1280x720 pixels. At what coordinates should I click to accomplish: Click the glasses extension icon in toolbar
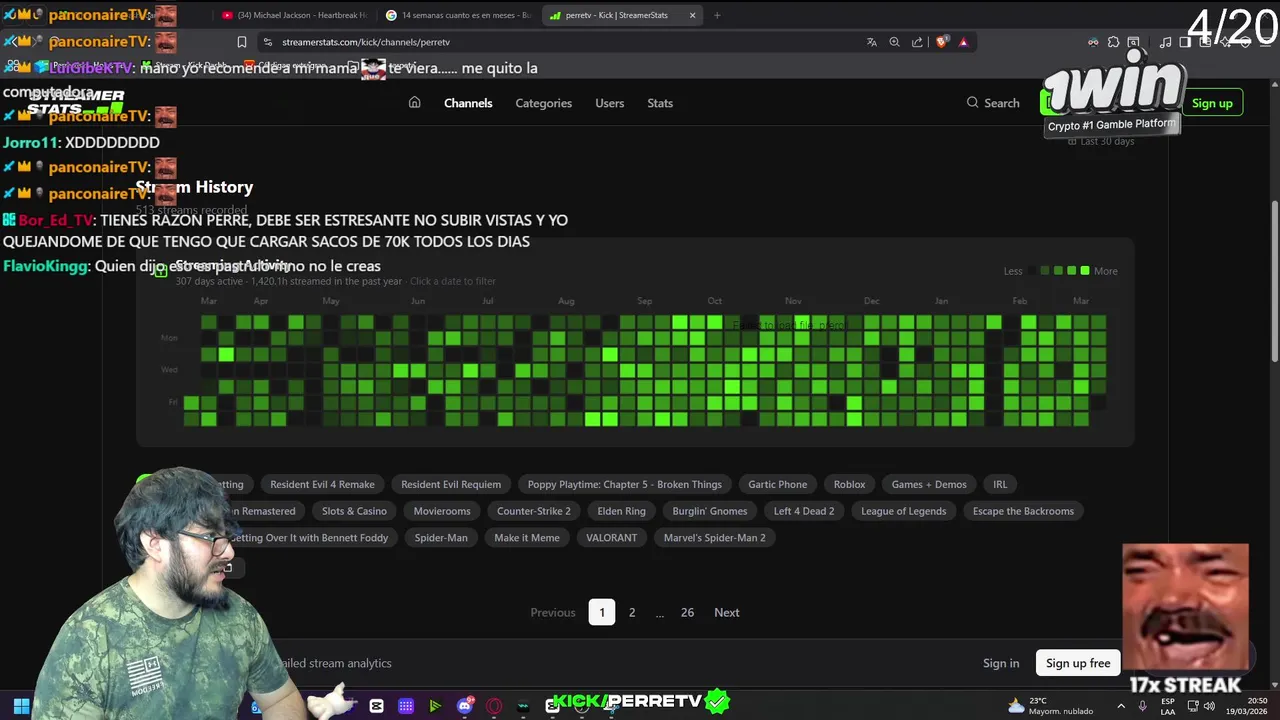[x=1093, y=42]
